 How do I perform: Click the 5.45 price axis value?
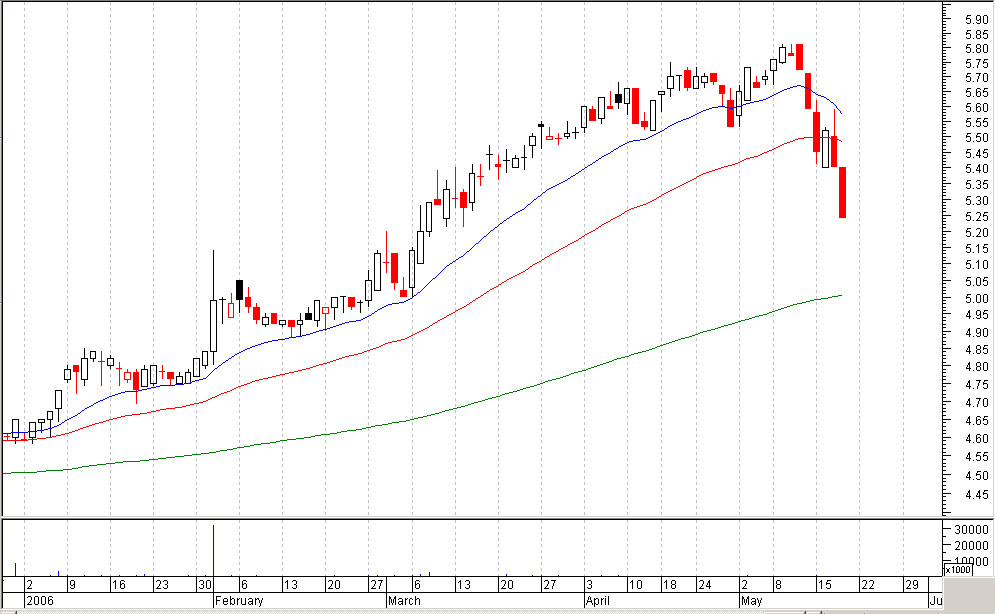[x=977, y=154]
